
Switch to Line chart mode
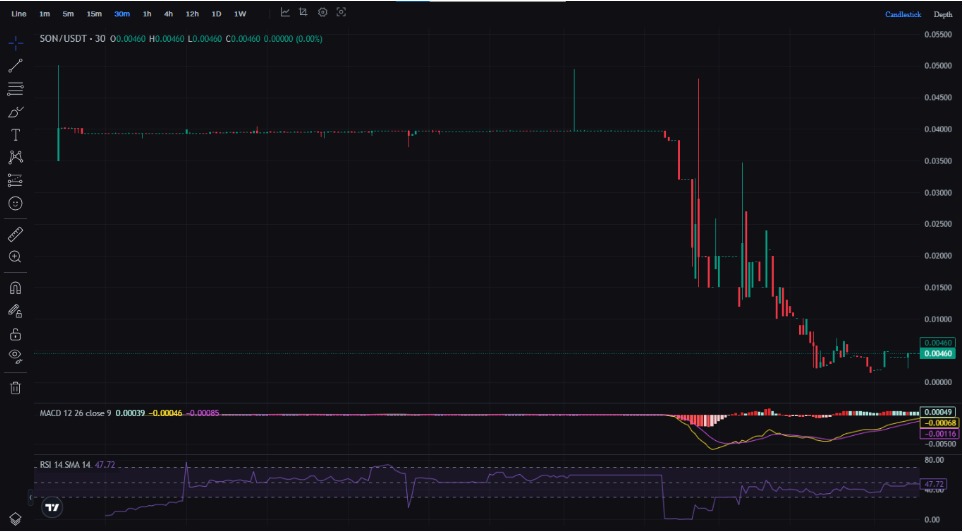(x=19, y=14)
